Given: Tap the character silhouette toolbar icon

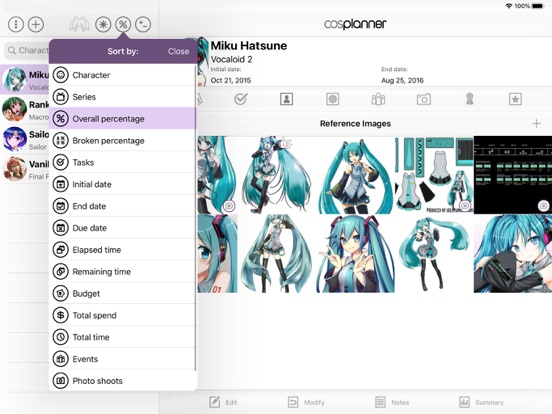Looking at the screenshot, I should (79, 24).
